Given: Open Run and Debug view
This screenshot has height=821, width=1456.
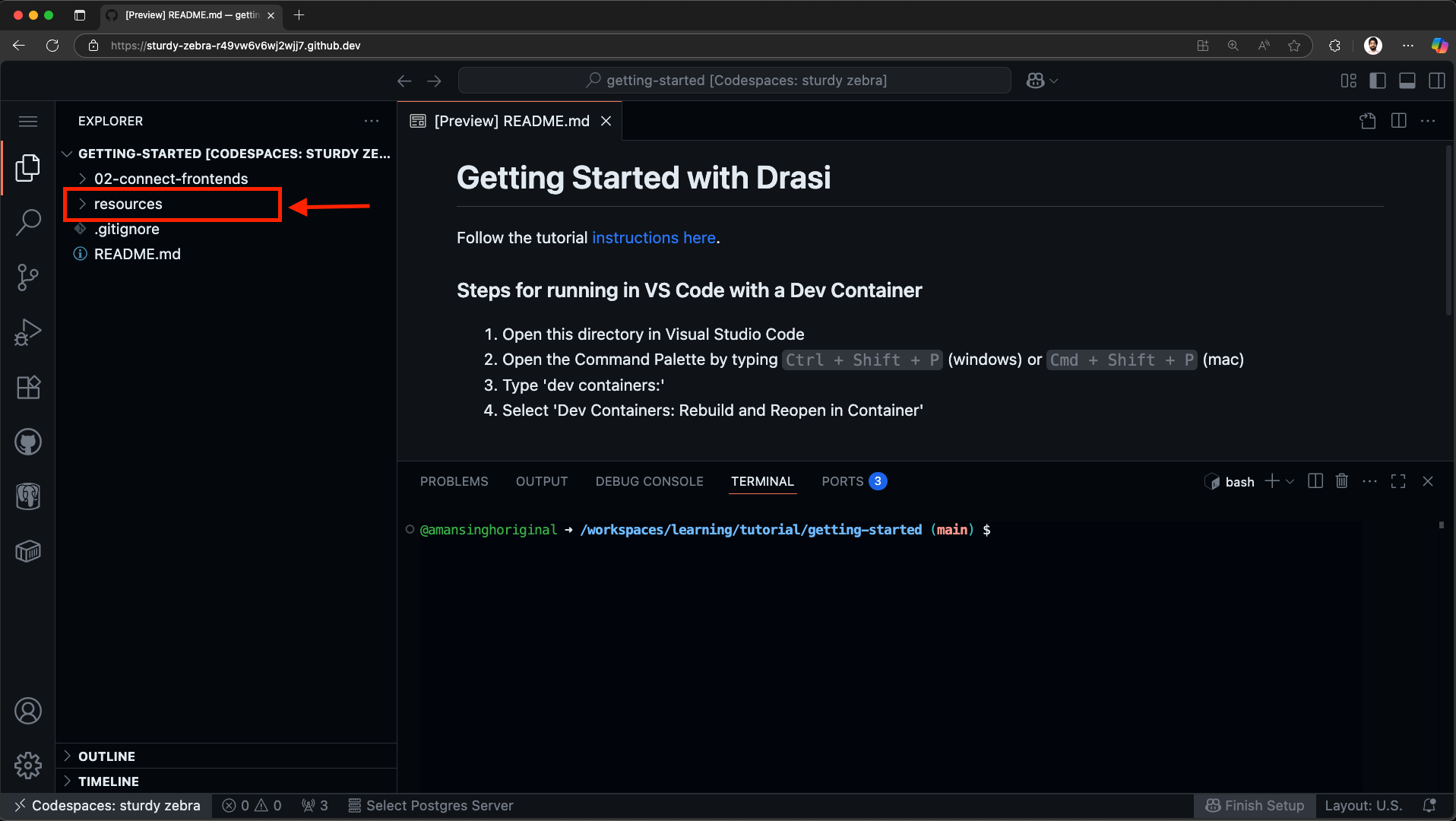Looking at the screenshot, I should [x=28, y=332].
